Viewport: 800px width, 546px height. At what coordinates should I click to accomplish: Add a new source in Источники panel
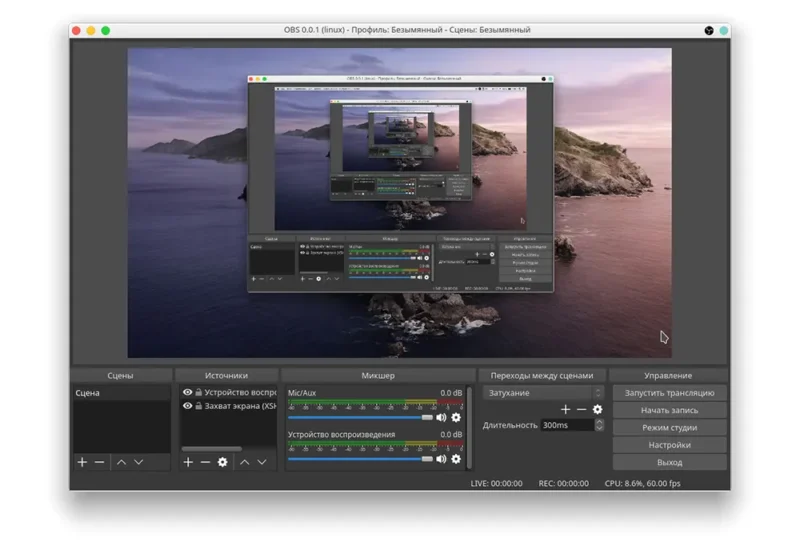point(188,462)
